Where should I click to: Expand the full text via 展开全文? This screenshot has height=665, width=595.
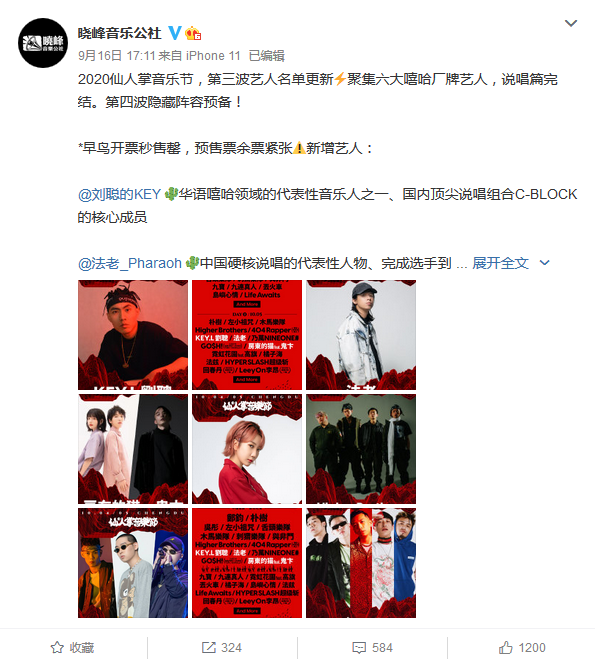(500, 263)
